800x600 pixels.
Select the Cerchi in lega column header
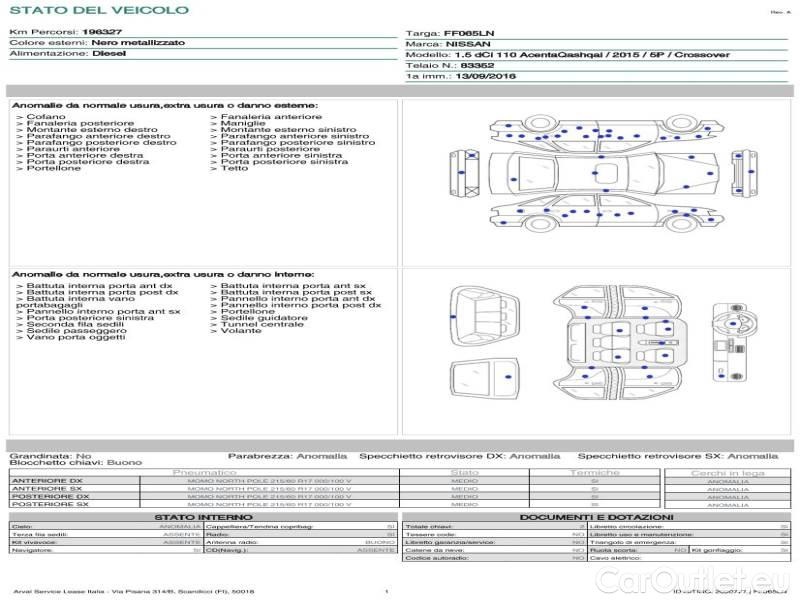727,472
